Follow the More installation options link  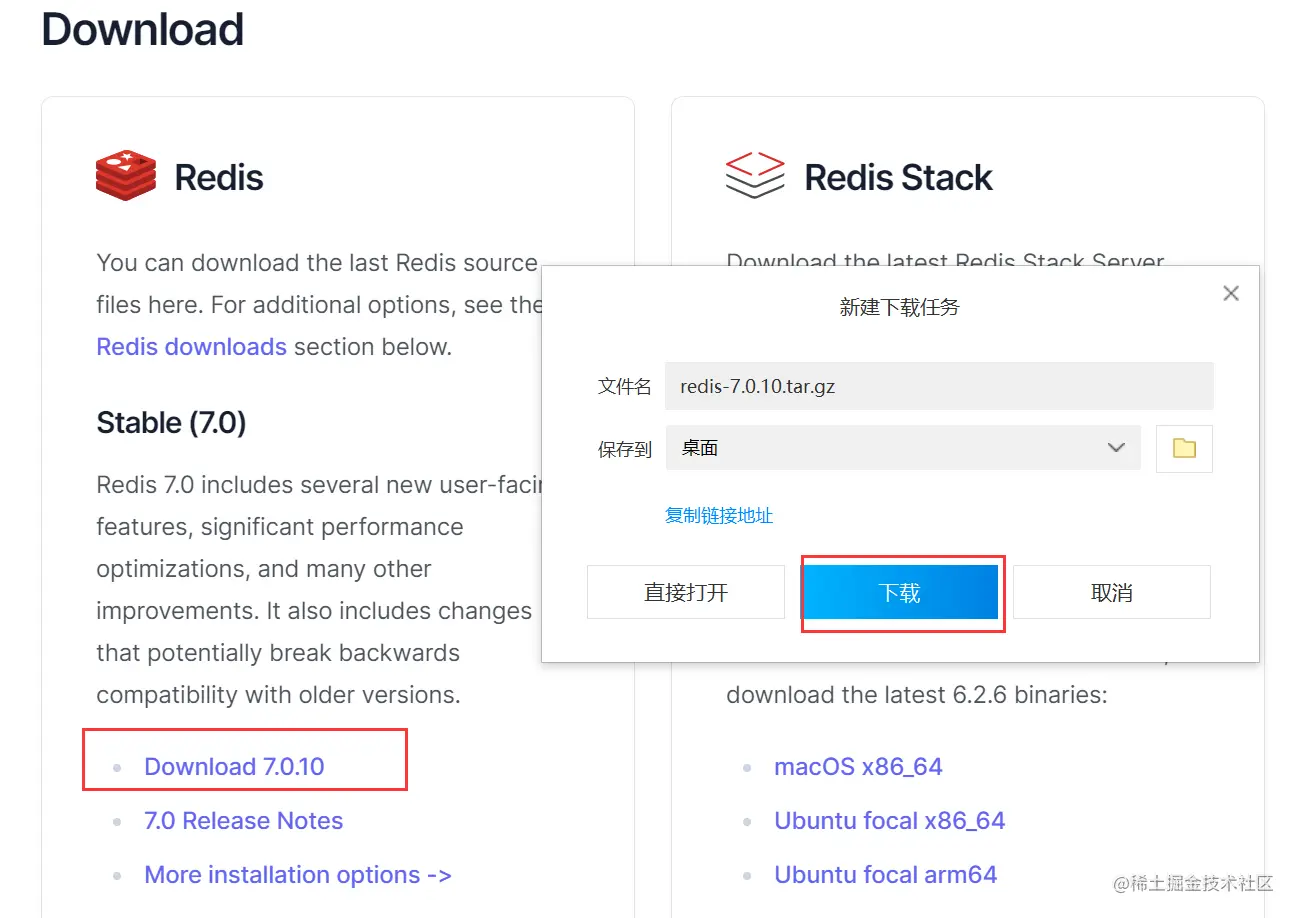click(x=298, y=875)
